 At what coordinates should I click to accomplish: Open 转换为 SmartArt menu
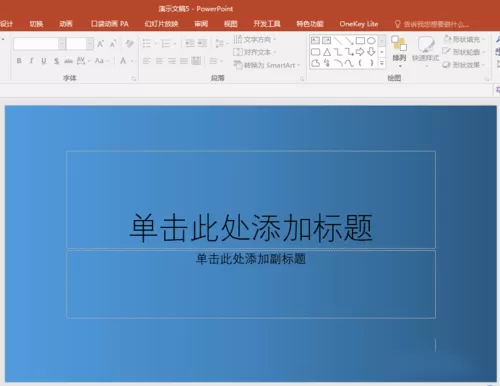(267, 65)
